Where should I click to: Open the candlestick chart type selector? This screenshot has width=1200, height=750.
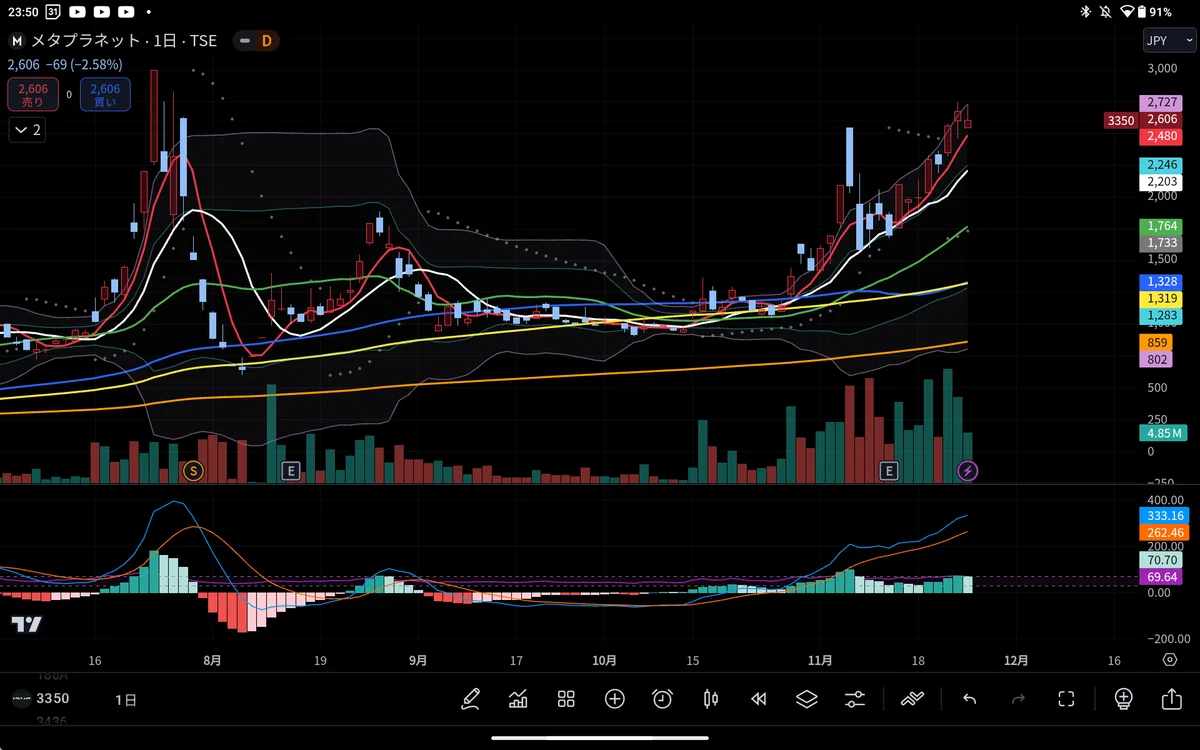pyautogui.click(x=711, y=699)
